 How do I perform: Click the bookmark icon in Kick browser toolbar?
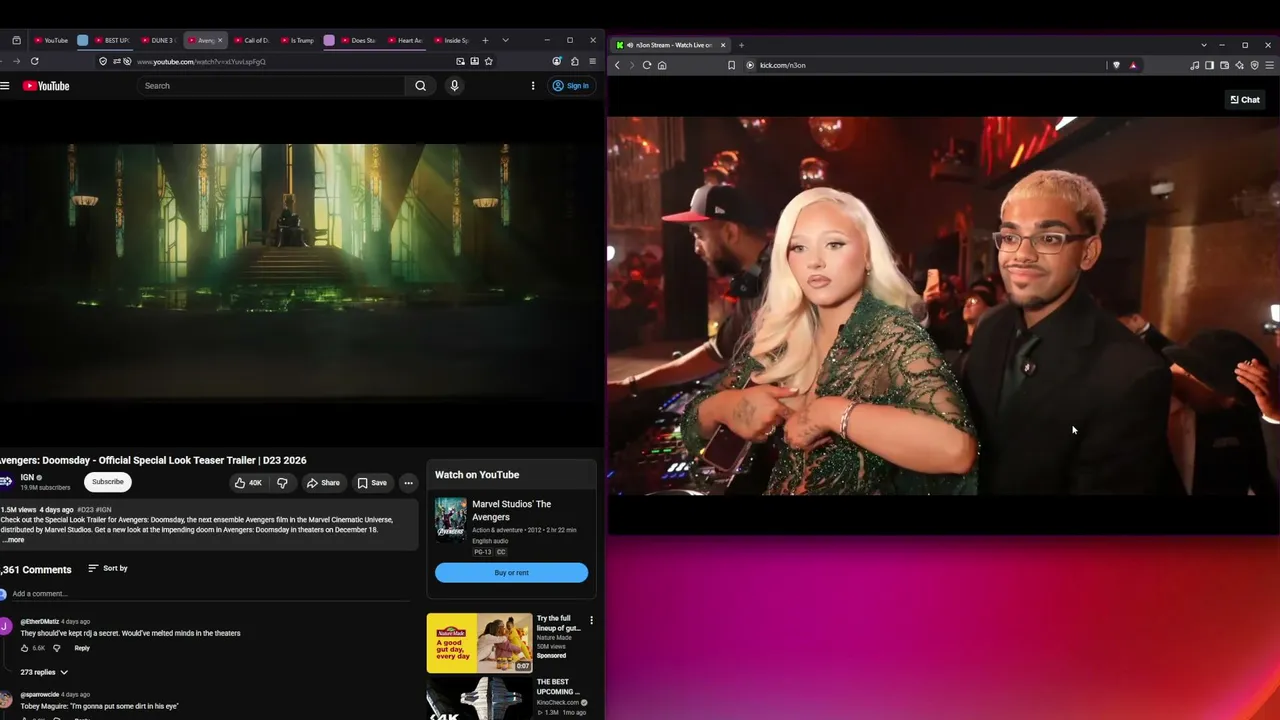click(731, 65)
